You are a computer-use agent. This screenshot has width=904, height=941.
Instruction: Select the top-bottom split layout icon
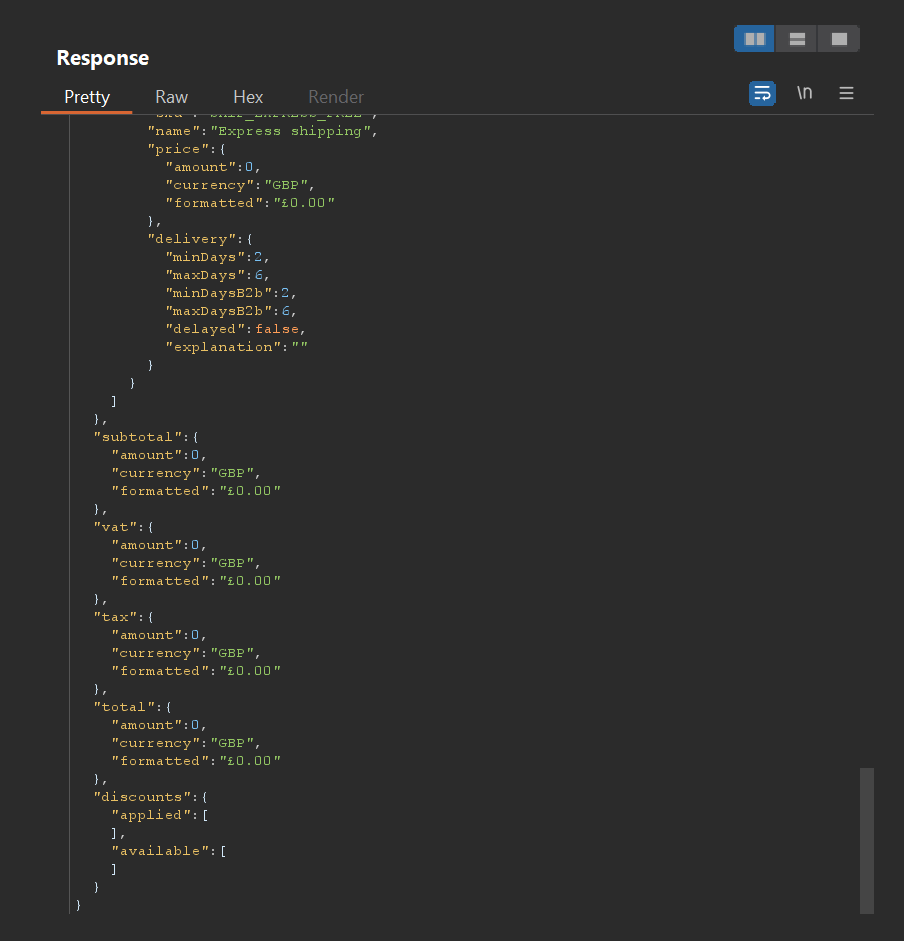(x=797, y=39)
